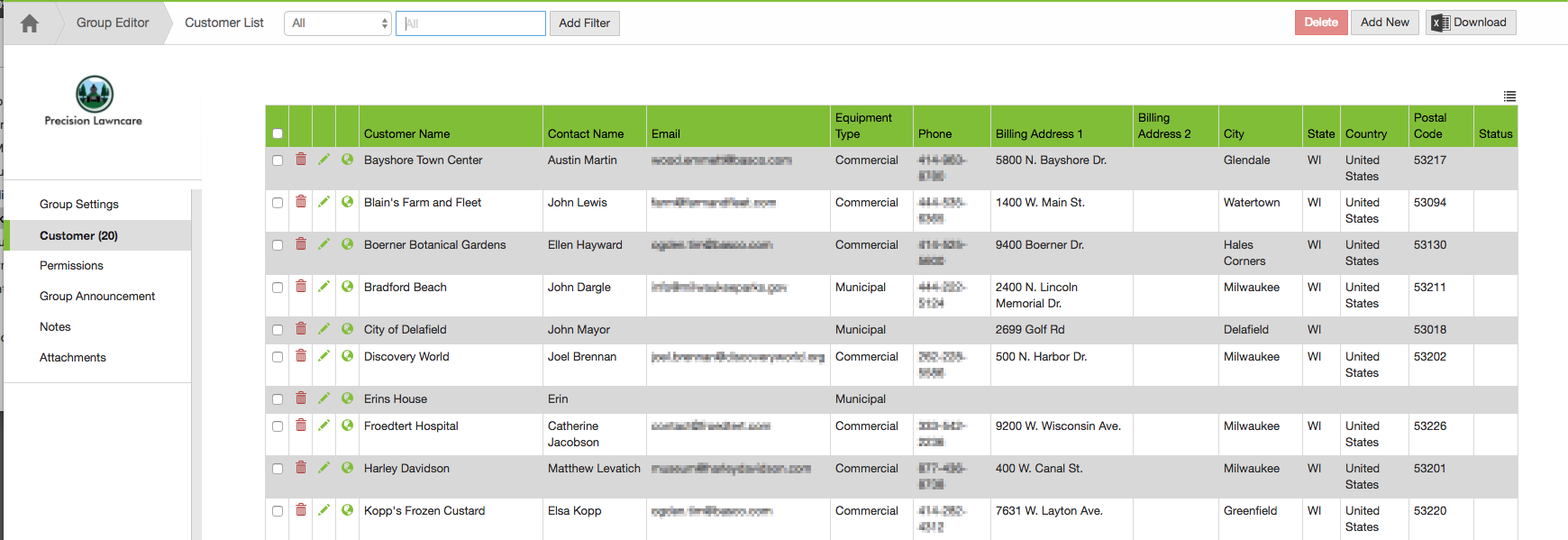
Task: Sort by Contact Name column header
Action: click(x=586, y=133)
